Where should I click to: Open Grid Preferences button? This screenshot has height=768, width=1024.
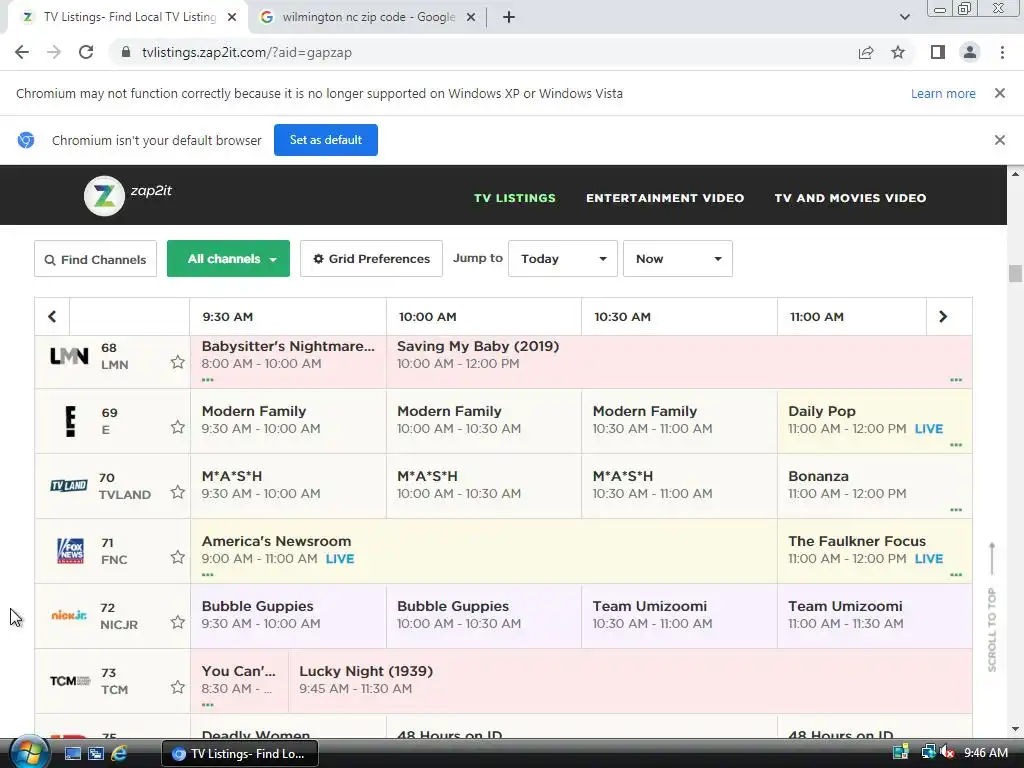coord(372,259)
